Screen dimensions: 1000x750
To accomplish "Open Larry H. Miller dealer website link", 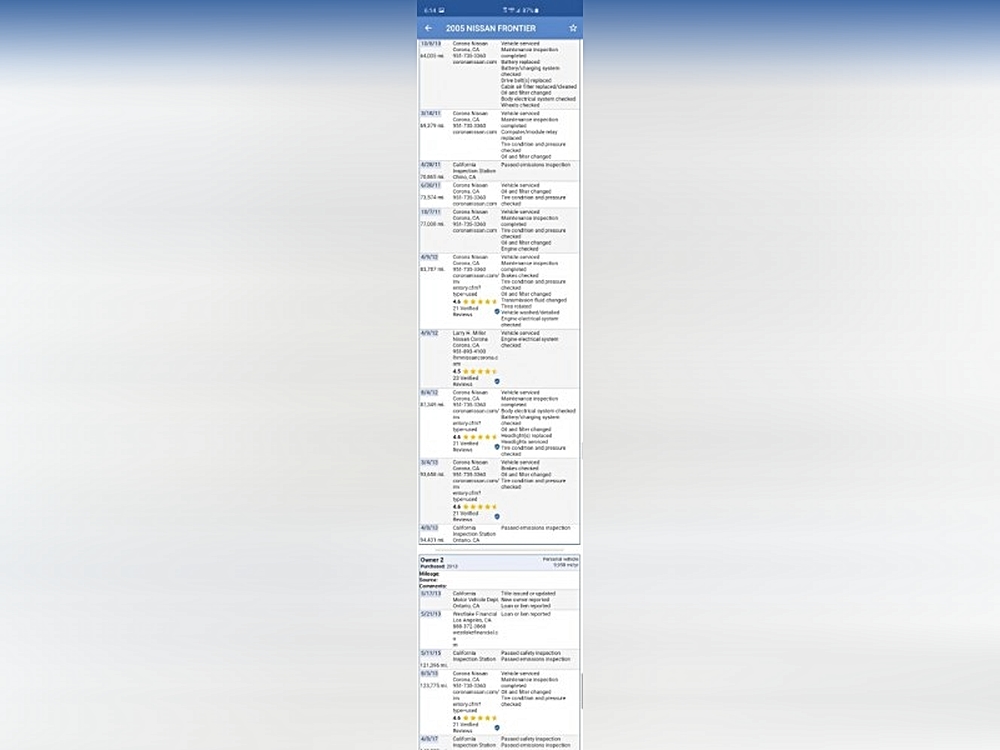I will pos(475,360).
